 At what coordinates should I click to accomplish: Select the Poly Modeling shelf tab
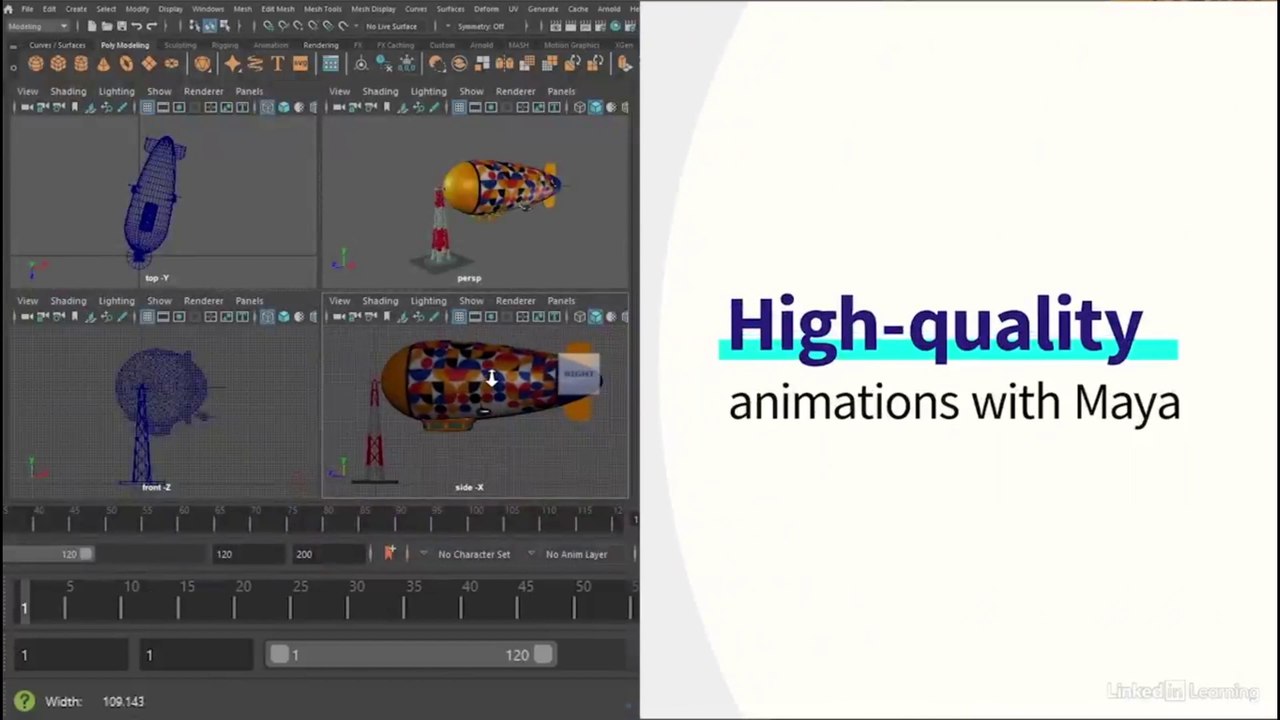[x=125, y=45]
